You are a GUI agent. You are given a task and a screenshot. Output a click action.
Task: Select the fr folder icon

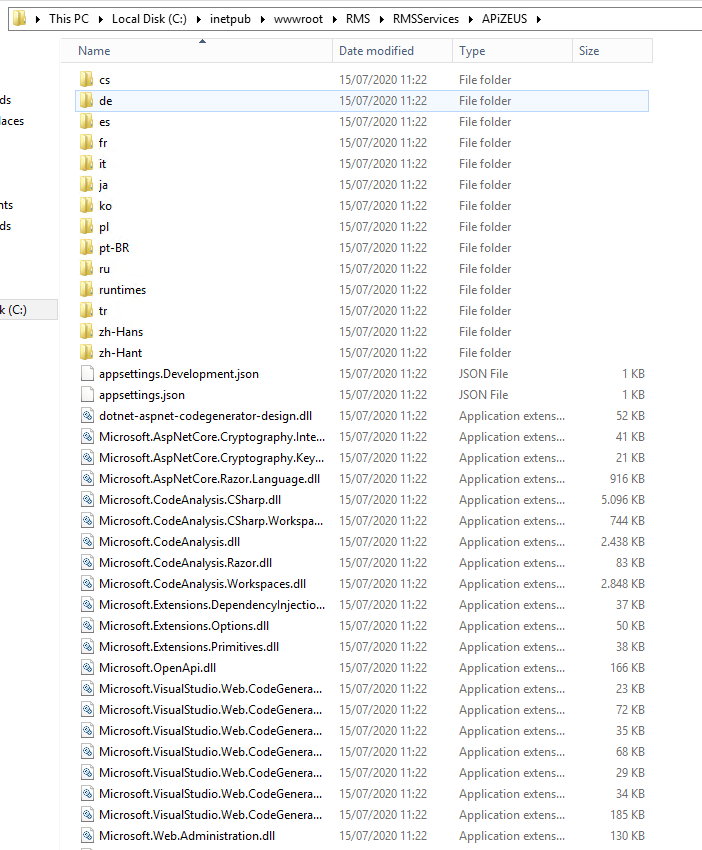pyautogui.click(x=86, y=143)
